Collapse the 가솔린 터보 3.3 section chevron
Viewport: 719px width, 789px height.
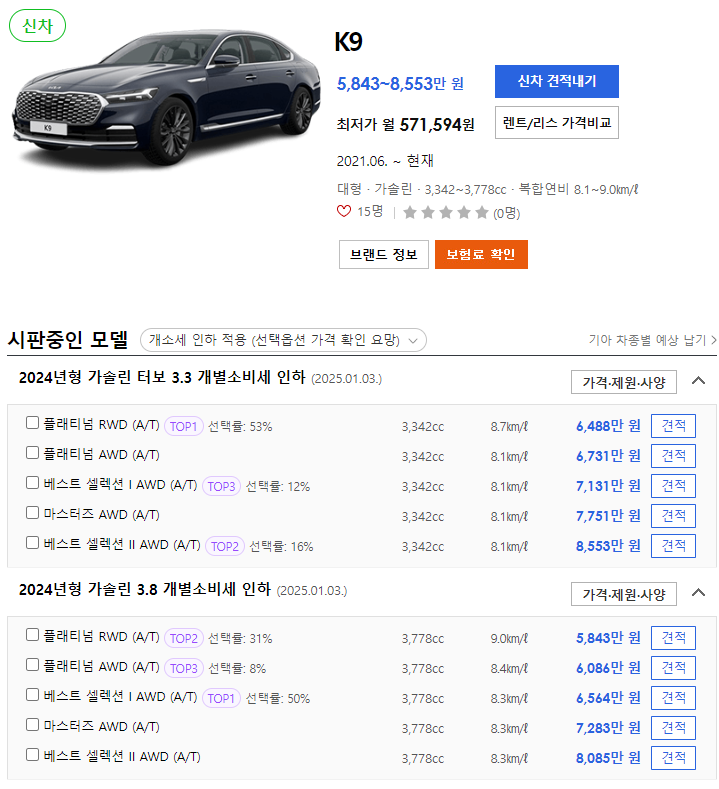pyautogui.click(x=698, y=381)
